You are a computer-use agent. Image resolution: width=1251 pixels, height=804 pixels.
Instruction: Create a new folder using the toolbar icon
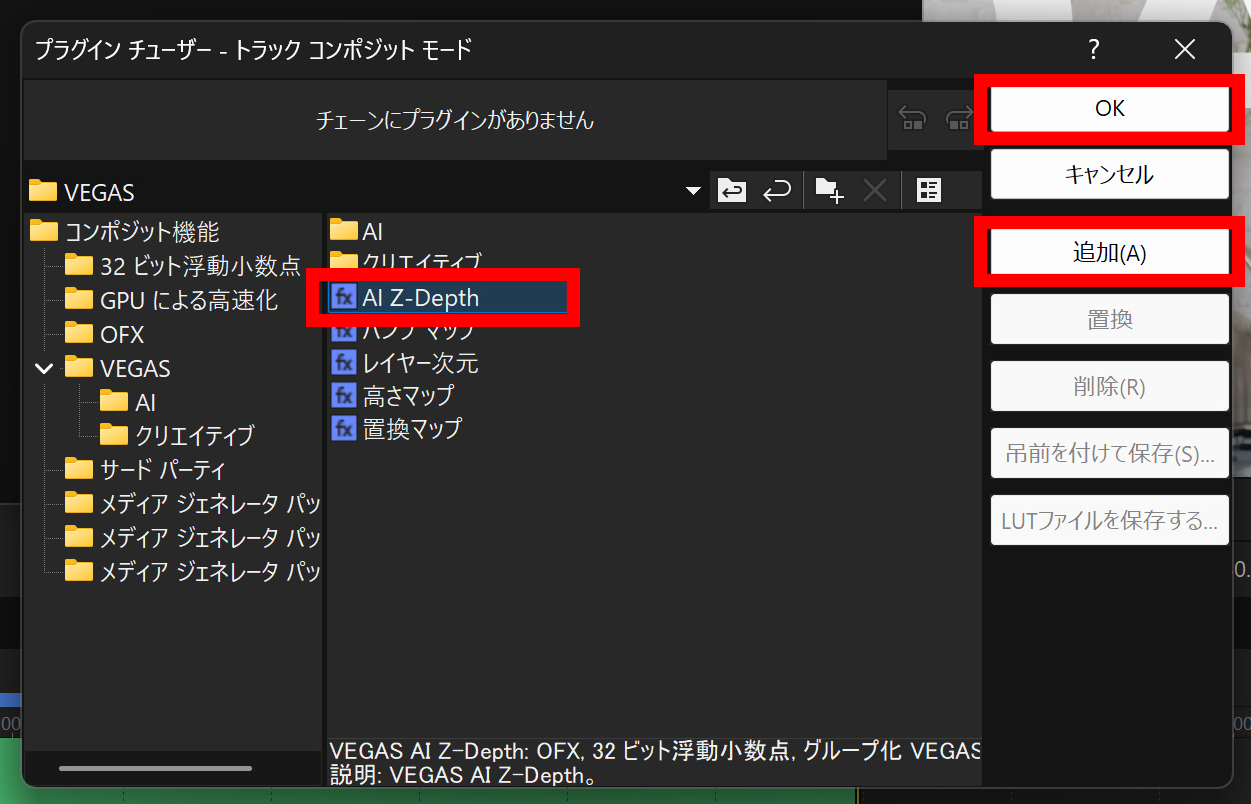click(828, 190)
